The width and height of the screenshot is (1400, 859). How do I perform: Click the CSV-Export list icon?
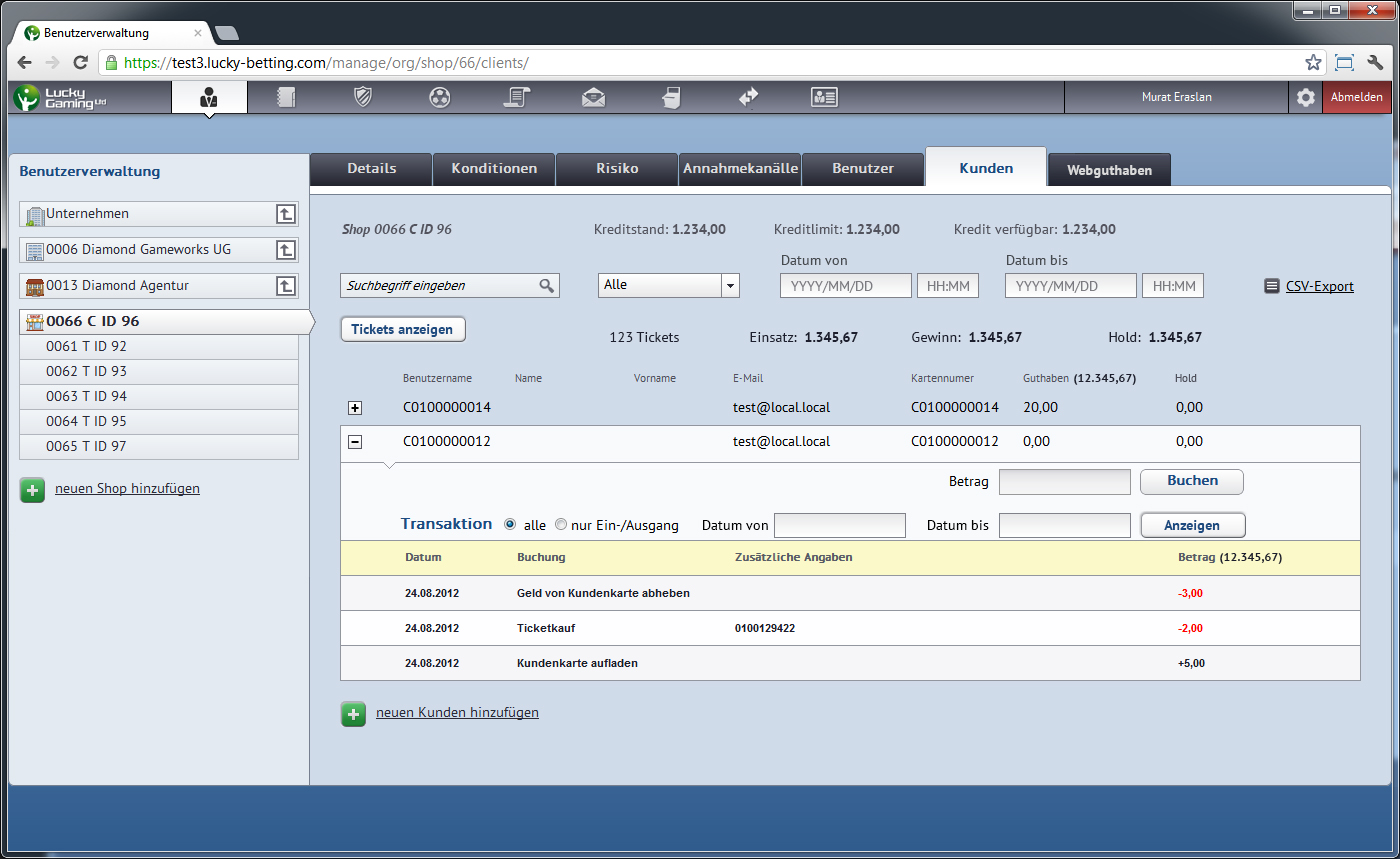pyautogui.click(x=1272, y=286)
